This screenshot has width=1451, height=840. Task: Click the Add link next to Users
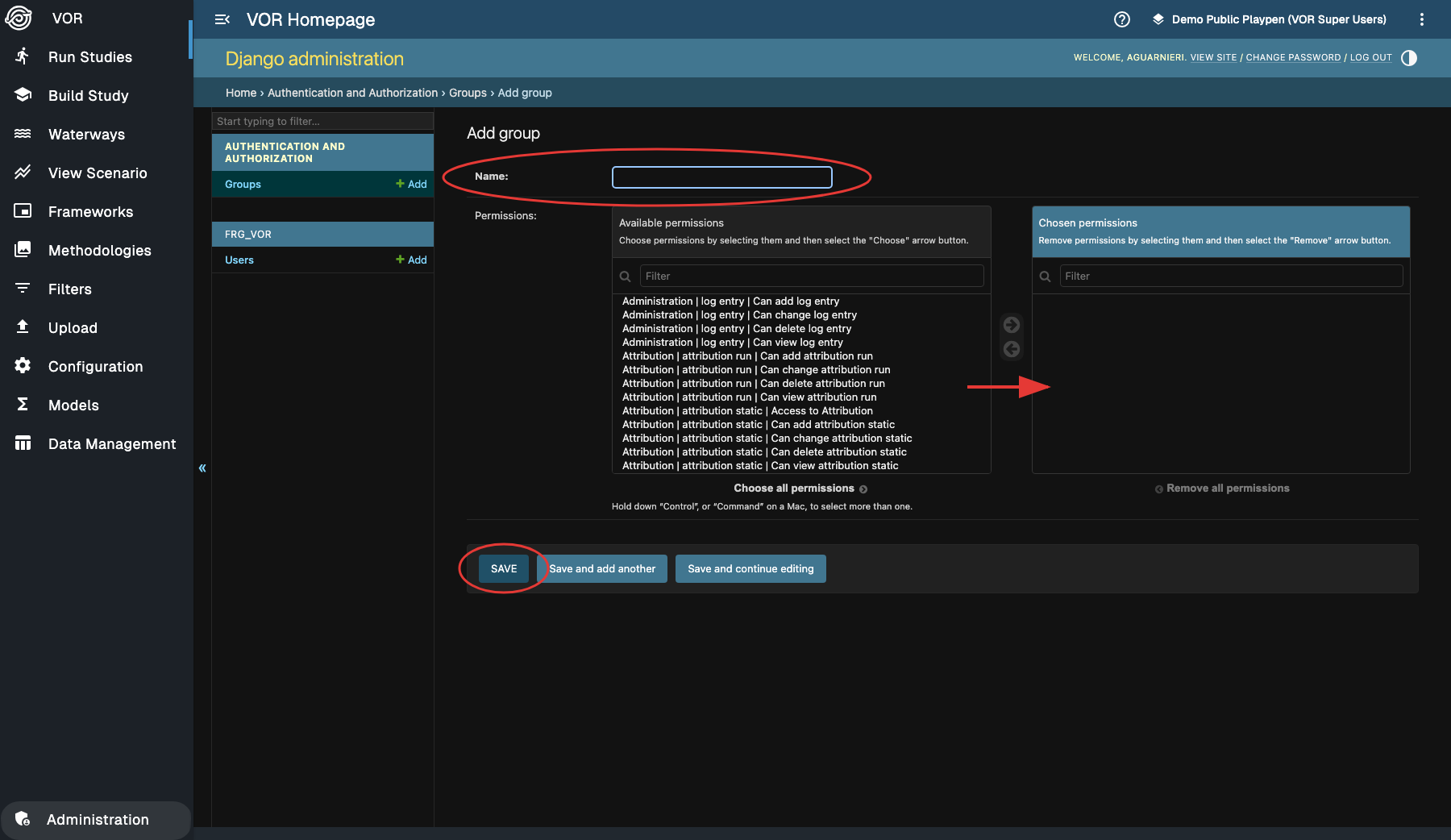[x=412, y=260]
